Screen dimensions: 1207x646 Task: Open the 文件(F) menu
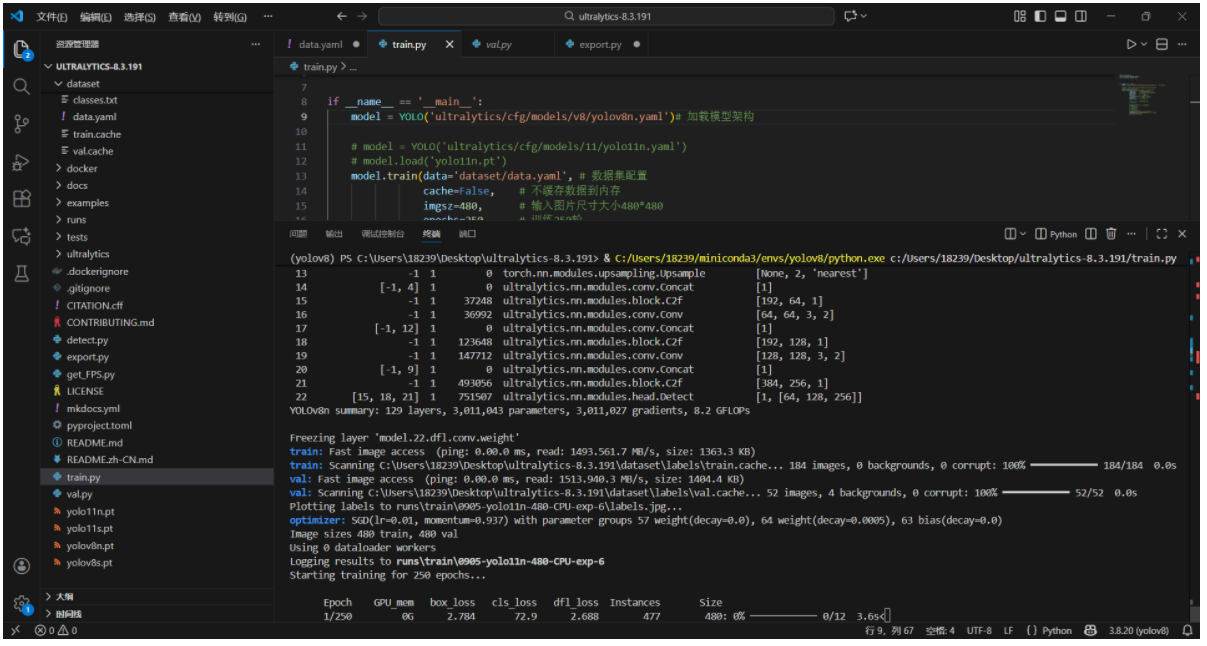pyautogui.click(x=52, y=17)
